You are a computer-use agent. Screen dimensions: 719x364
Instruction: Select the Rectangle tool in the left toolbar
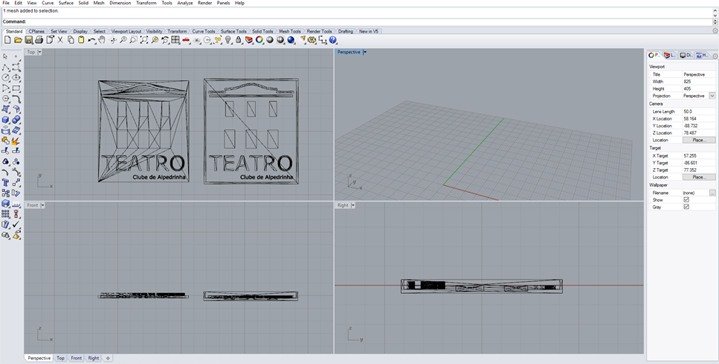pos(16,88)
